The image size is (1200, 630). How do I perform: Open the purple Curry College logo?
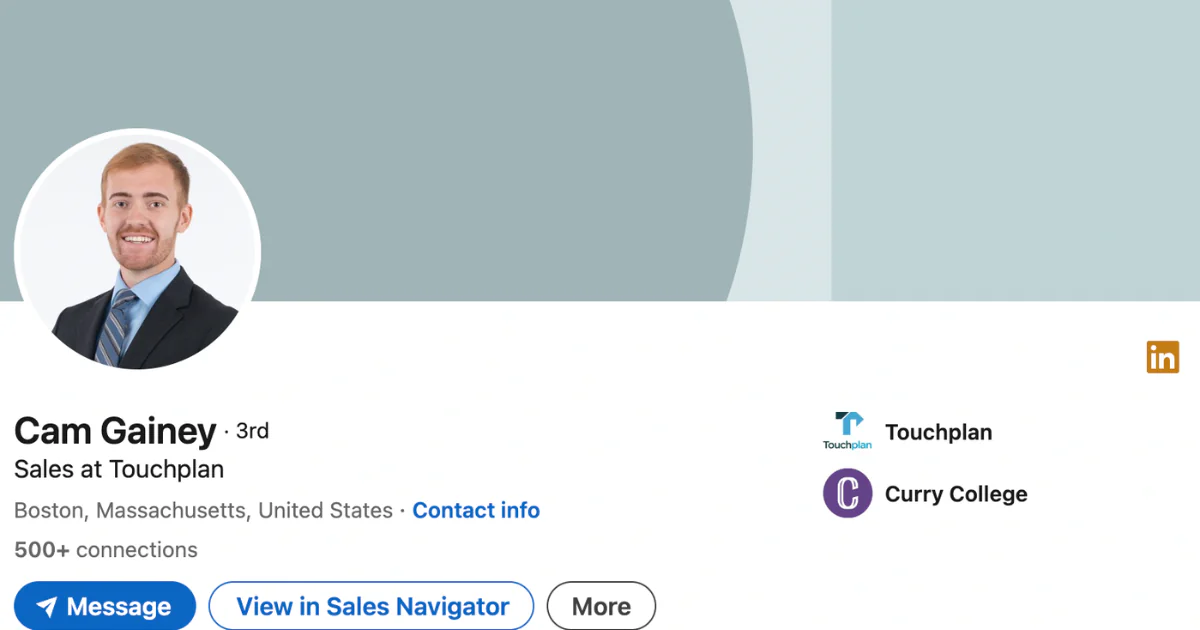coord(847,493)
